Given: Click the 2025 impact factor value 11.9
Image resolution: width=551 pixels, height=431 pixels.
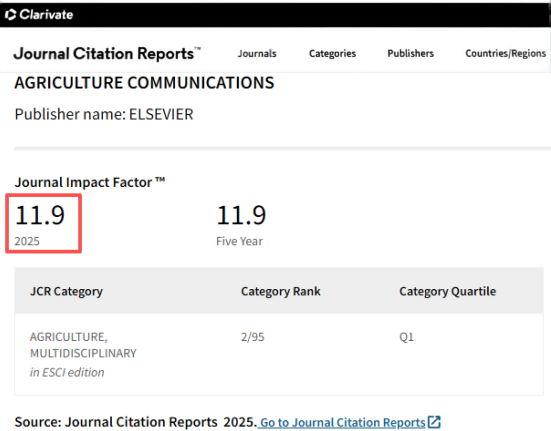Looking at the screenshot, I should (40, 215).
